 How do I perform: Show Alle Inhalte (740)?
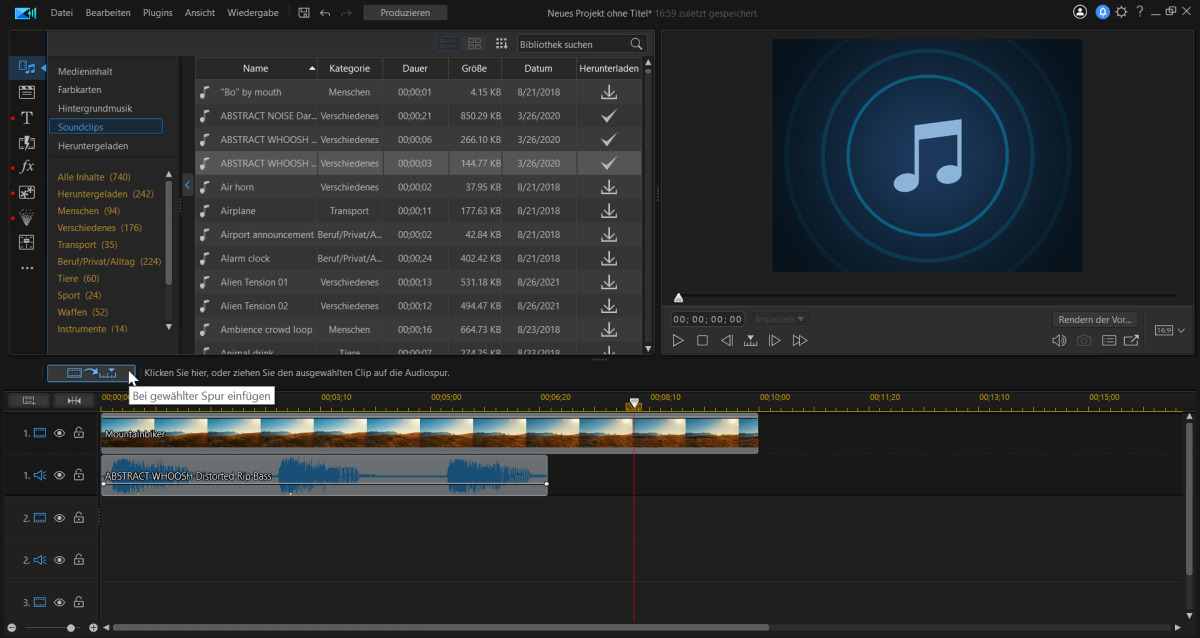coord(95,177)
